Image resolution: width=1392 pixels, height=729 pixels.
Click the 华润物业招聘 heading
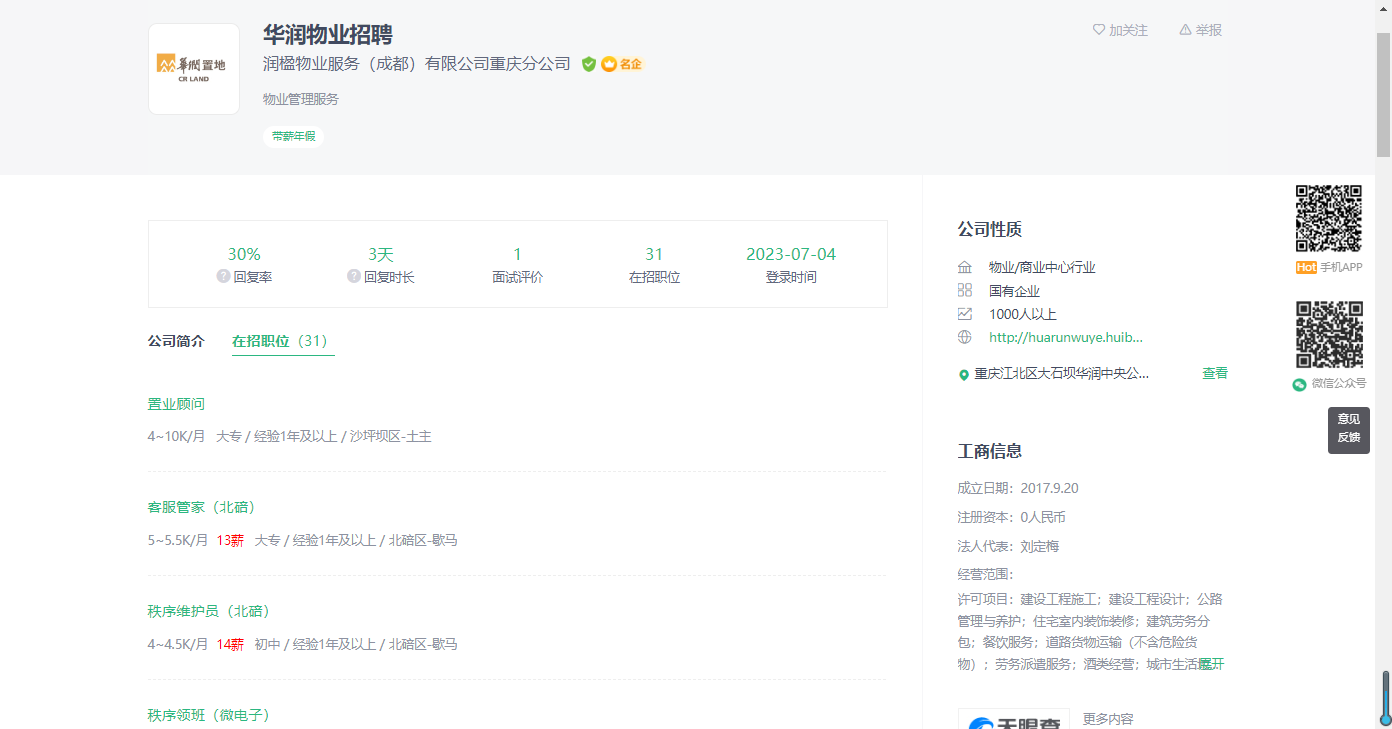tap(328, 34)
